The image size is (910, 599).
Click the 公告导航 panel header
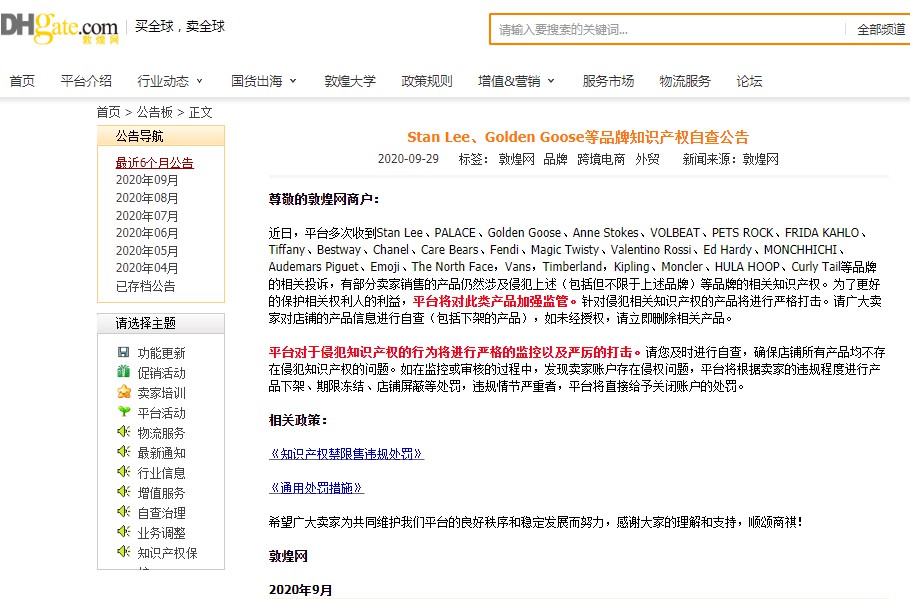click(161, 136)
